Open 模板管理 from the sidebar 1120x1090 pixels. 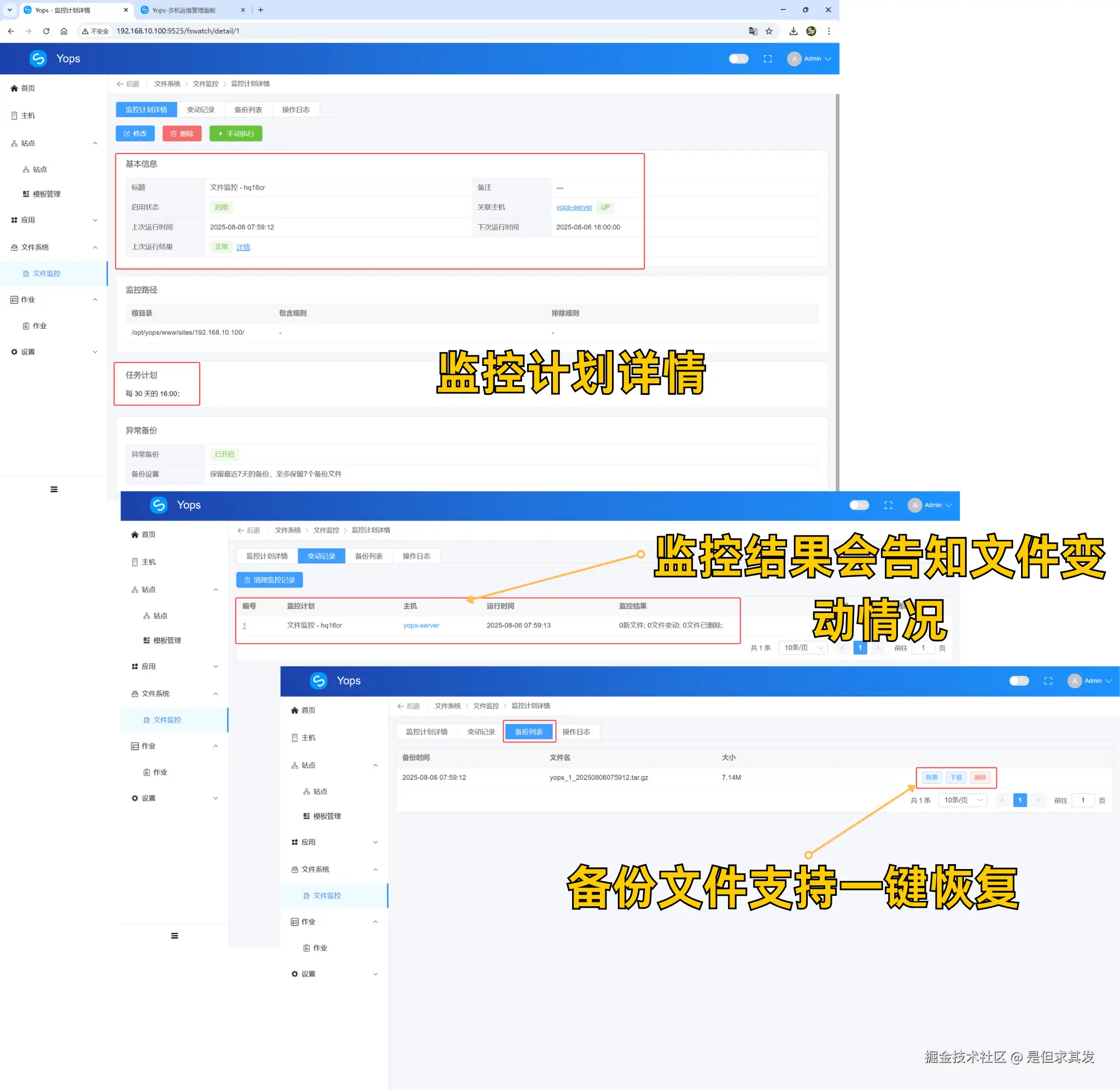click(45, 194)
